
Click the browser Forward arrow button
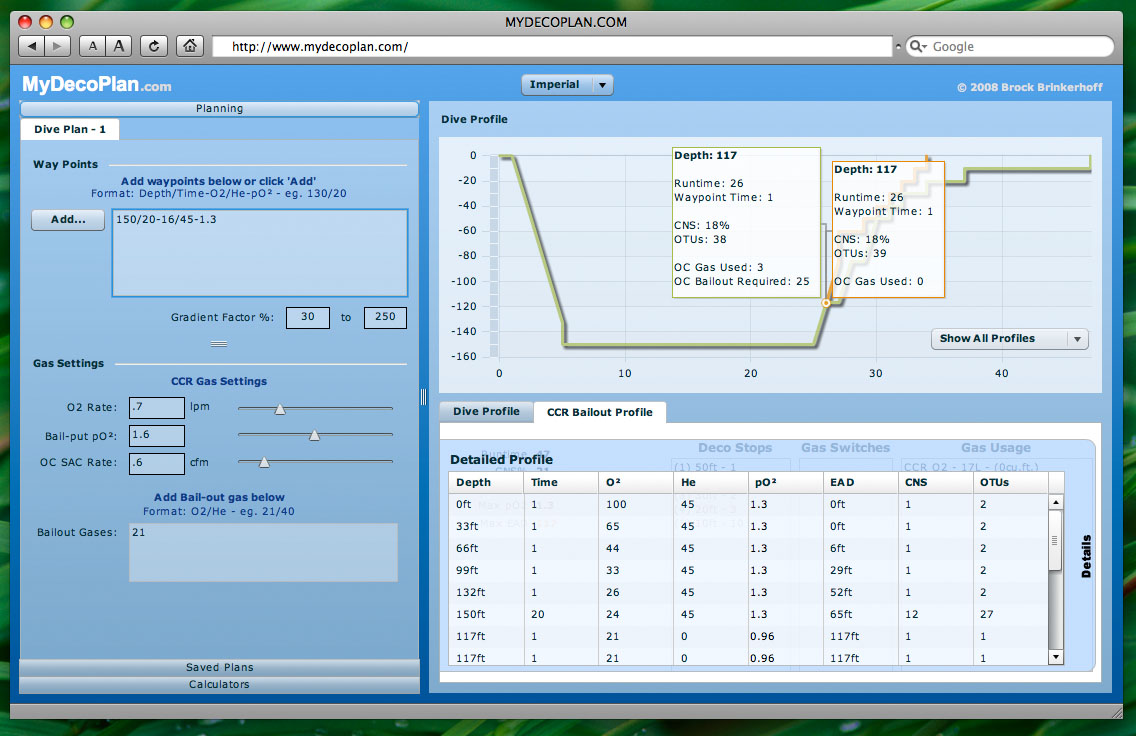[57, 46]
